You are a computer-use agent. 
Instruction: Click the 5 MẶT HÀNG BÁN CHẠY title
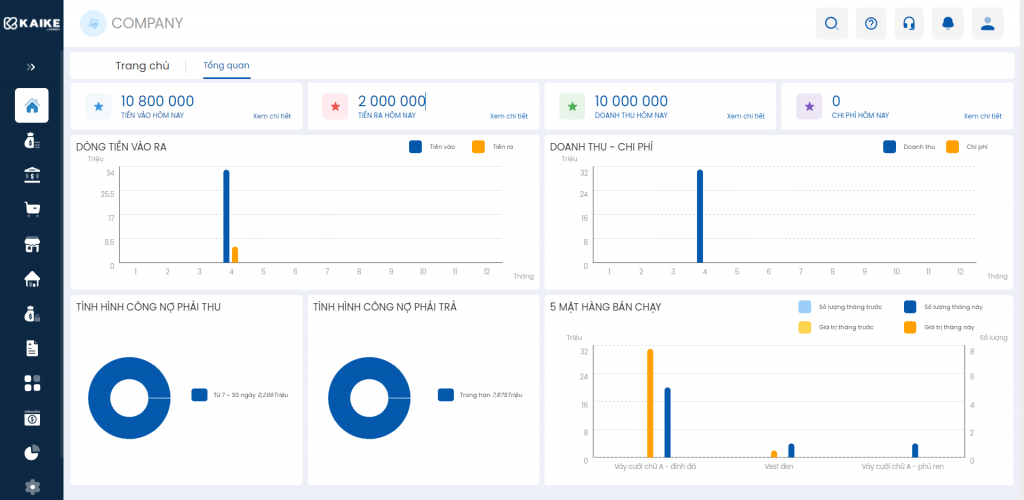point(605,307)
